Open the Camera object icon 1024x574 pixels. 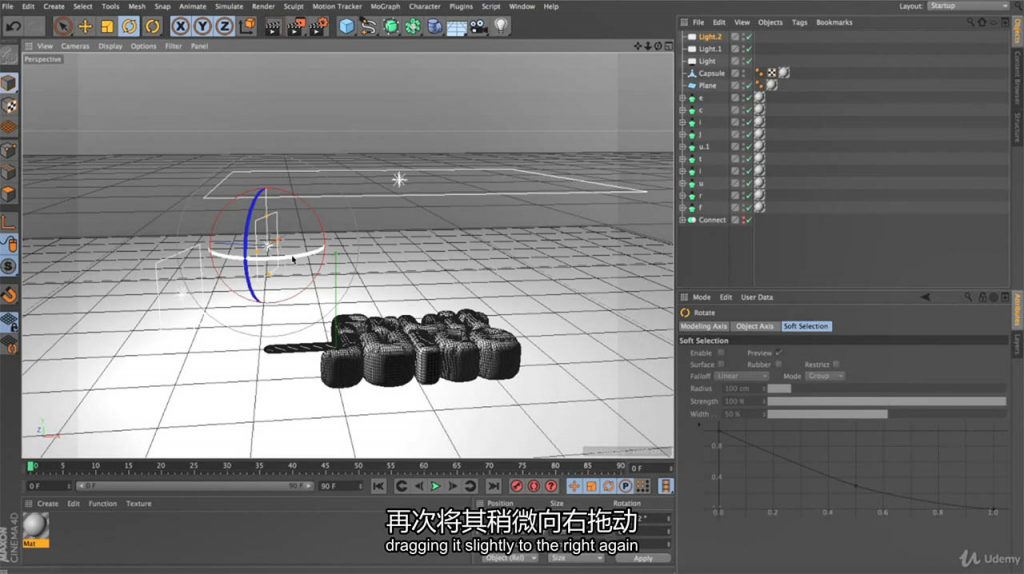coord(479,26)
